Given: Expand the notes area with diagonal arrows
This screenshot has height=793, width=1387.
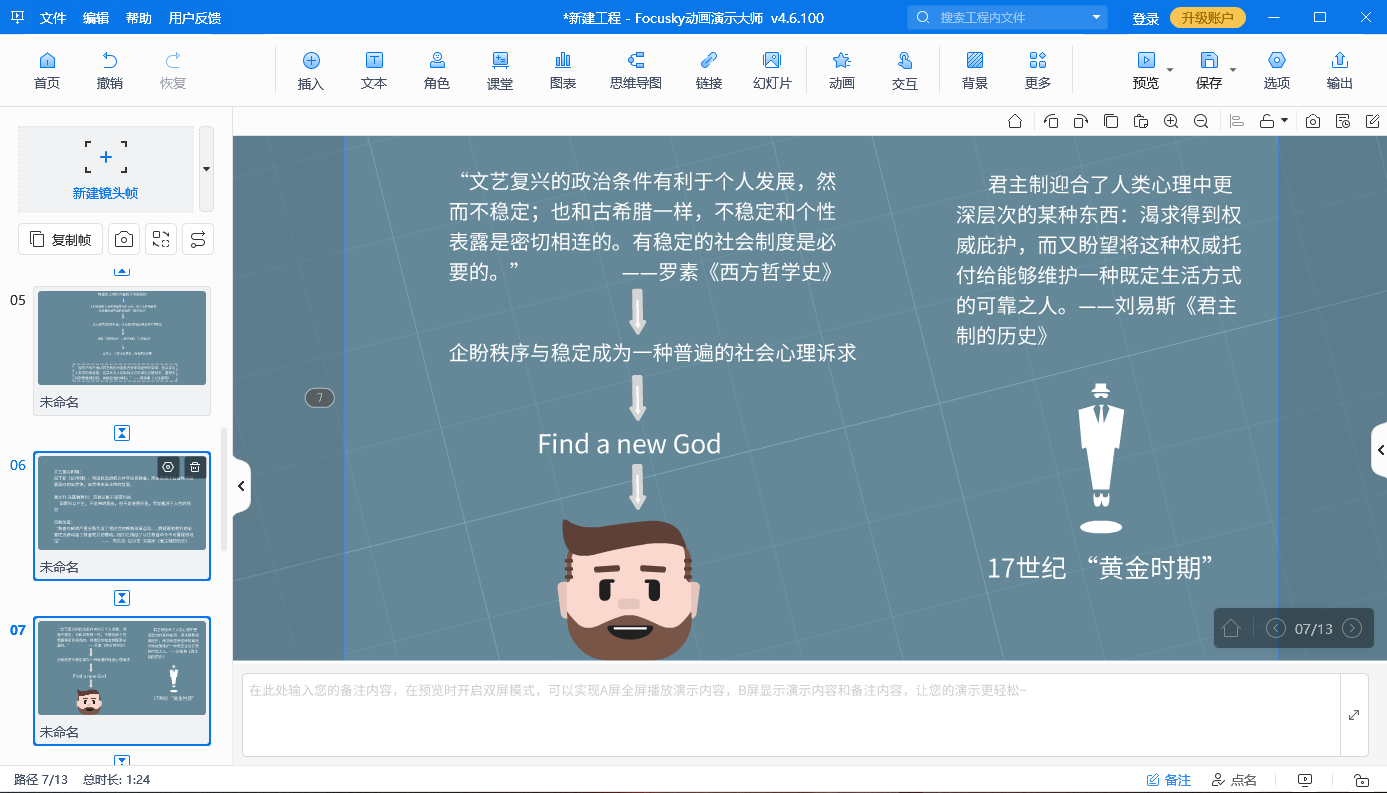Looking at the screenshot, I should [1354, 715].
